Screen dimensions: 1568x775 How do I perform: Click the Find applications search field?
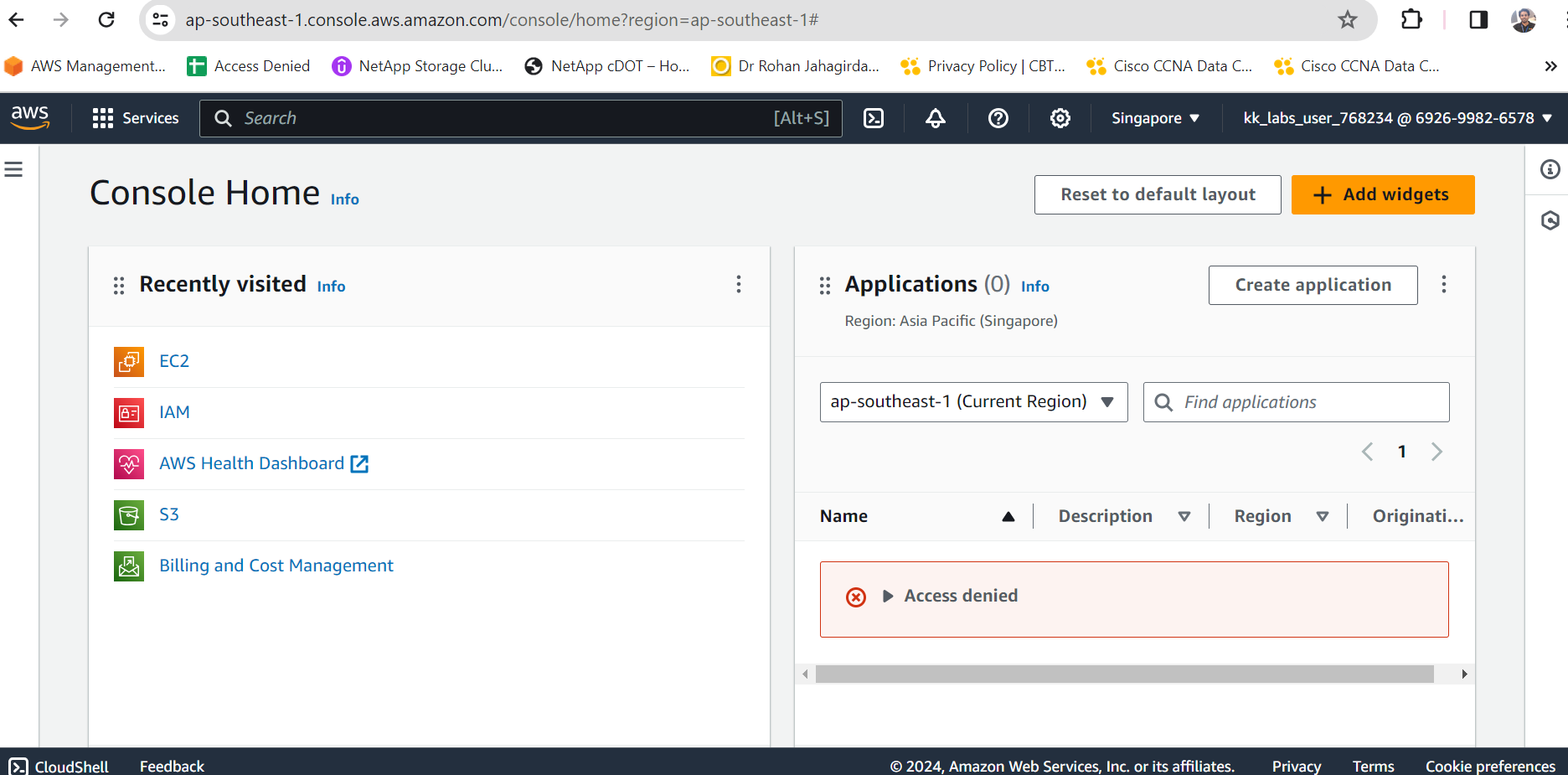tap(1307, 402)
